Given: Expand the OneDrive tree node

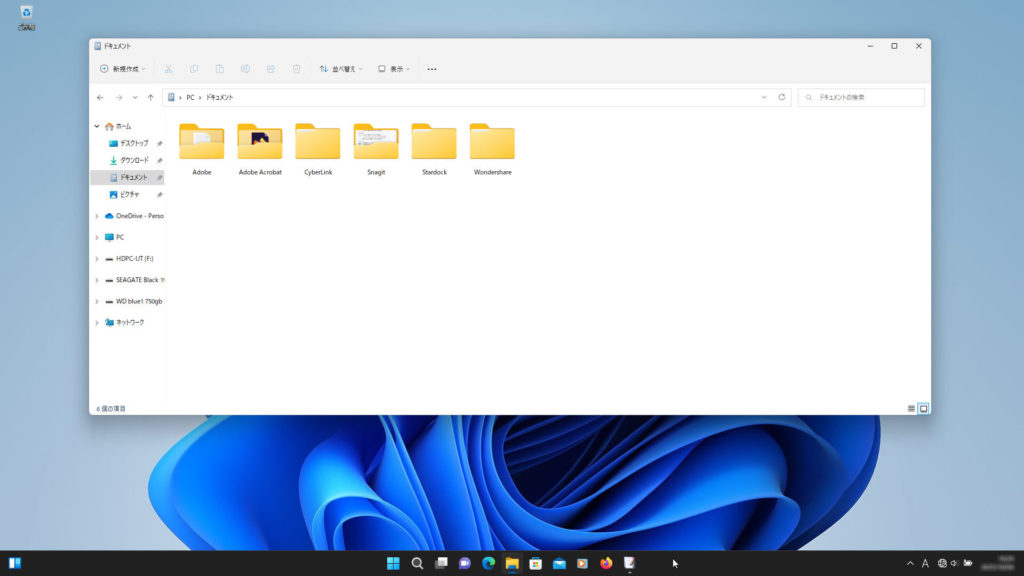Looking at the screenshot, I should click(97, 216).
